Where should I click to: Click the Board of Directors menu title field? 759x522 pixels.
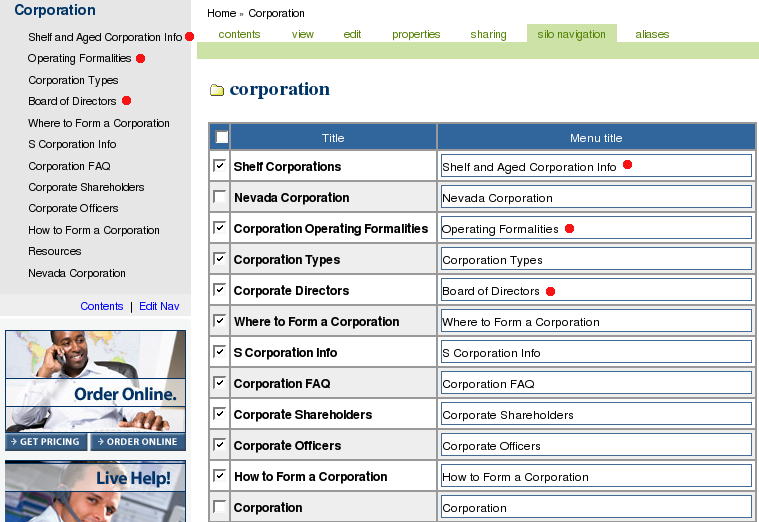(x=596, y=291)
